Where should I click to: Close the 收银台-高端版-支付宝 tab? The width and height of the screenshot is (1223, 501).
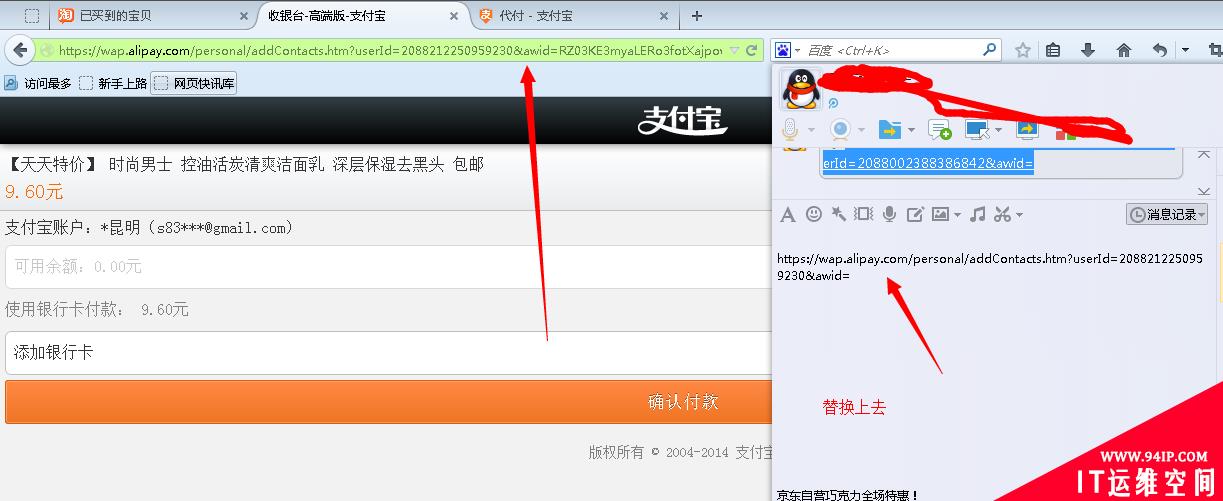coord(454,16)
